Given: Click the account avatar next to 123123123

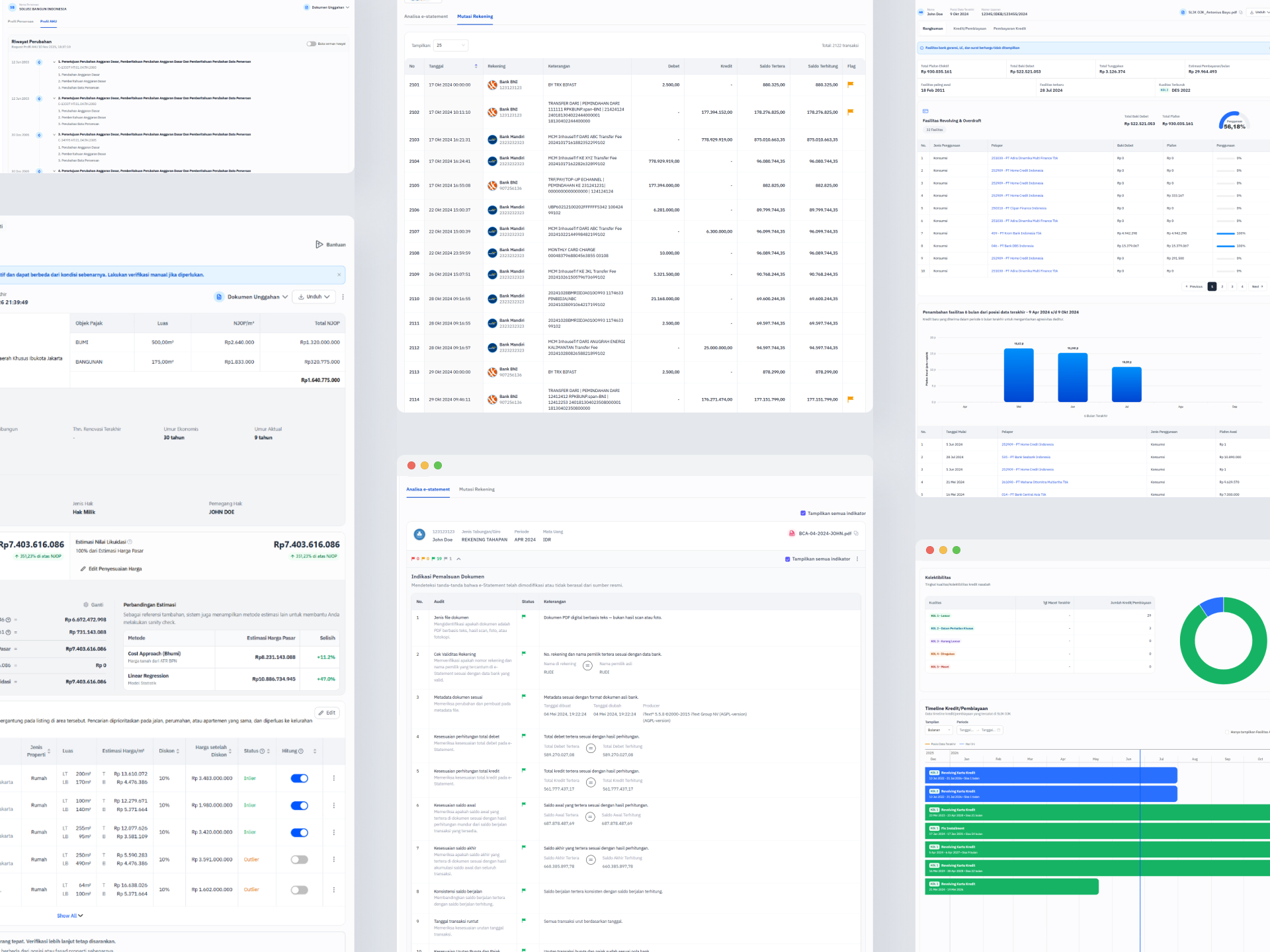Looking at the screenshot, I should point(419,535).
